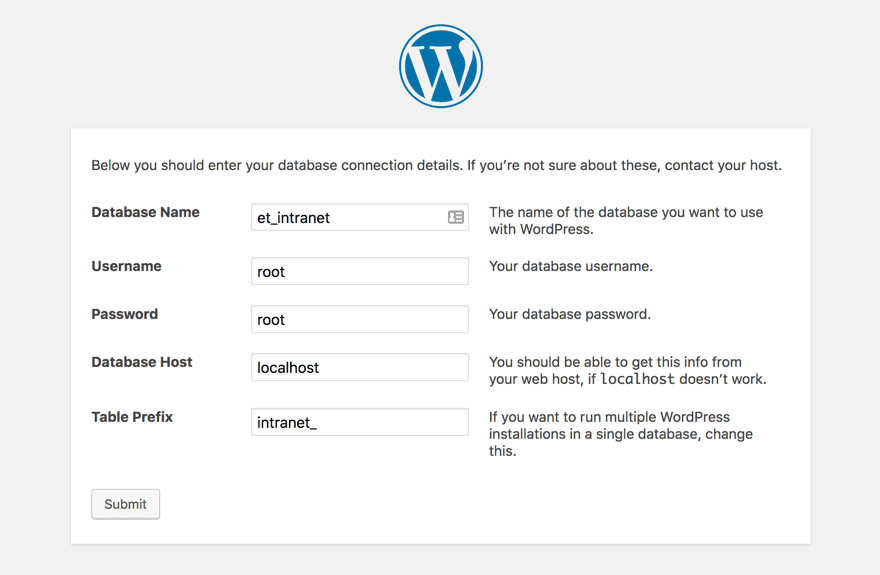Click the WordPress logo at the top
Image resolution: width=880 pixels, height=575 pixels.
point(440,66)
